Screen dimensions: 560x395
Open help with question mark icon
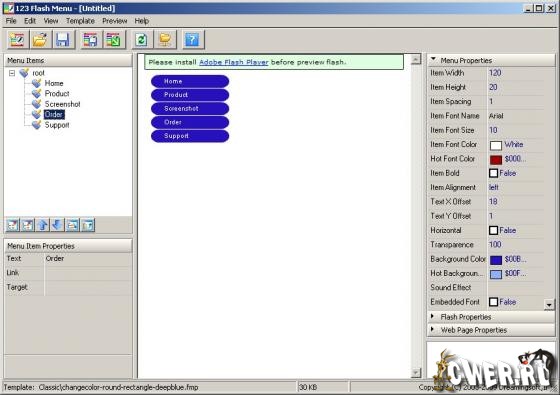pyautogui.click(x=192, y=40)
